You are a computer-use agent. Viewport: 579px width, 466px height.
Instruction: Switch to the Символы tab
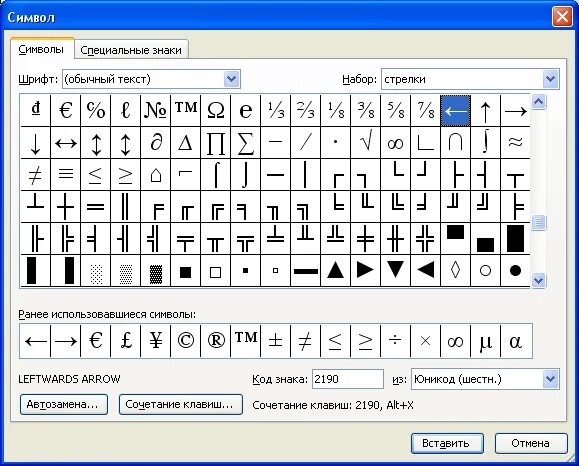[41, 49]
